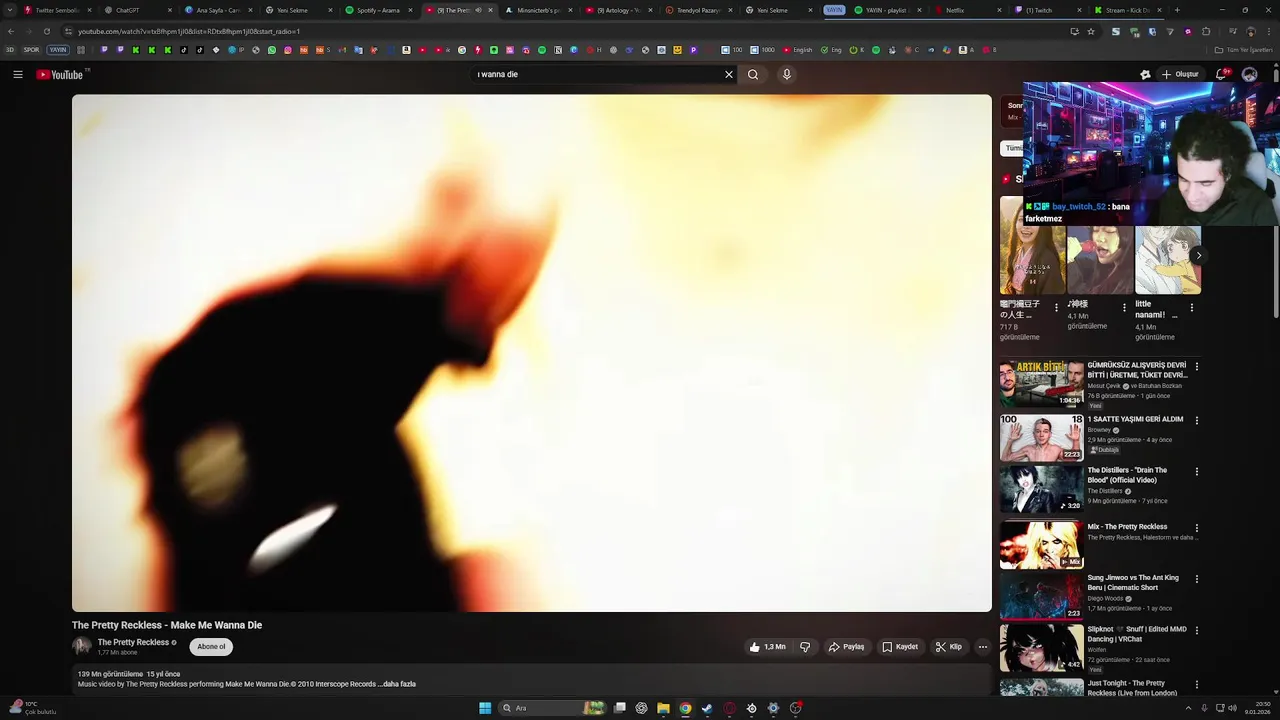Image resolution: width=1280 pixels, height=720 pixels.
Task: Open options for the little nanami Short
Action: (1191, 308)
